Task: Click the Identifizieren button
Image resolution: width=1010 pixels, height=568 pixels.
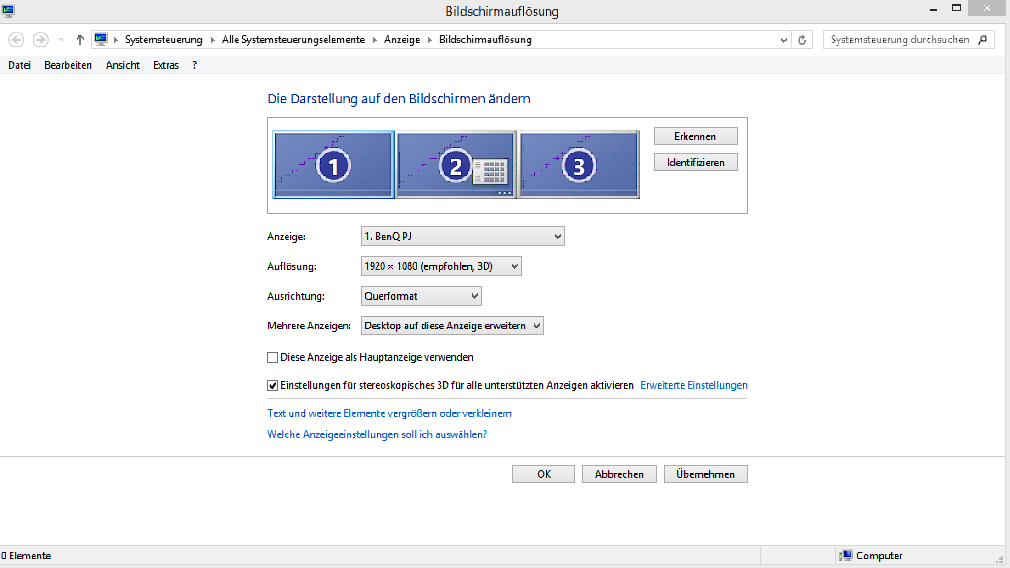Action: (696, 162)
